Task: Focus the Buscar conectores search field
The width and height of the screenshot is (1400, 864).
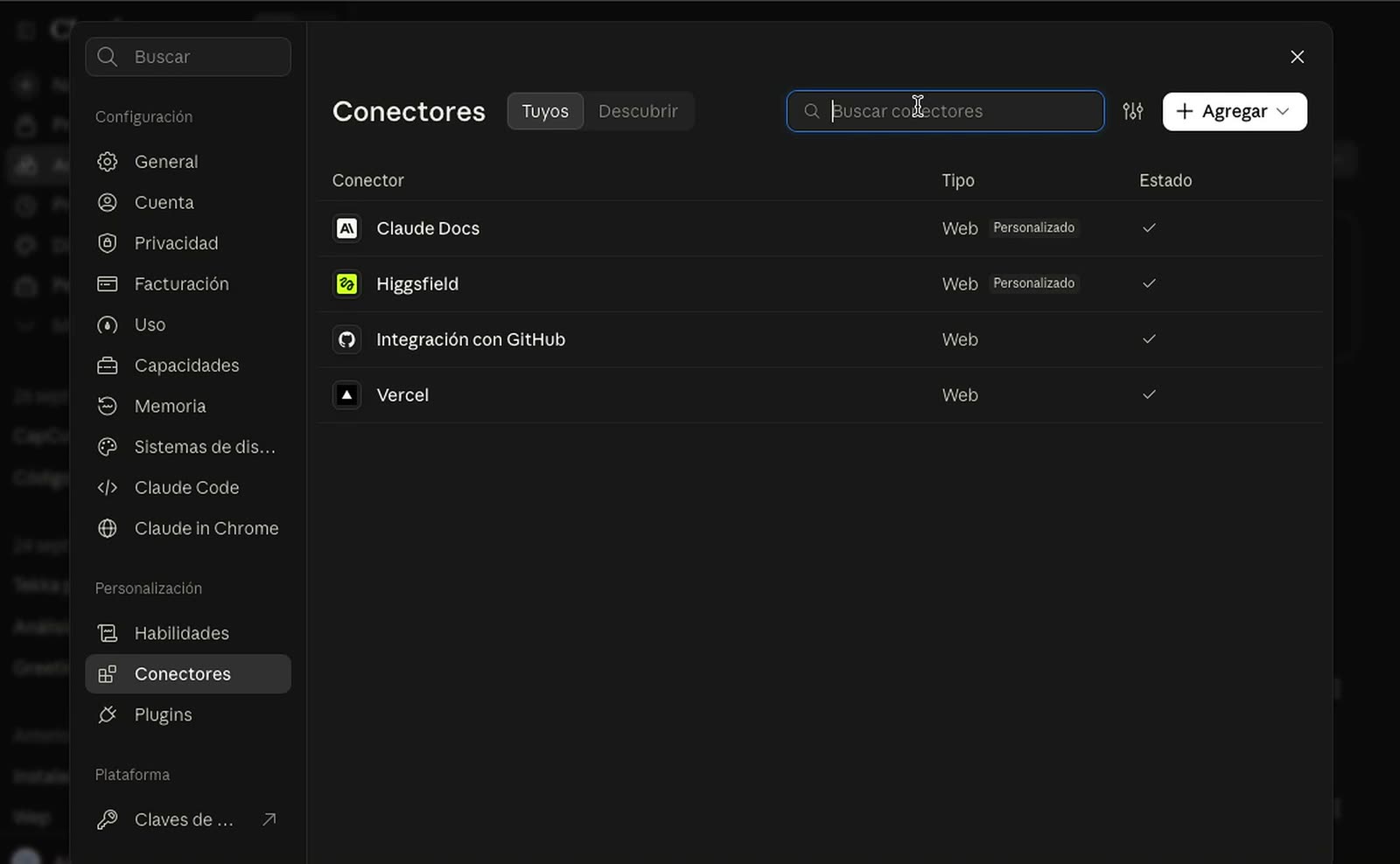Action: (945, 111)
